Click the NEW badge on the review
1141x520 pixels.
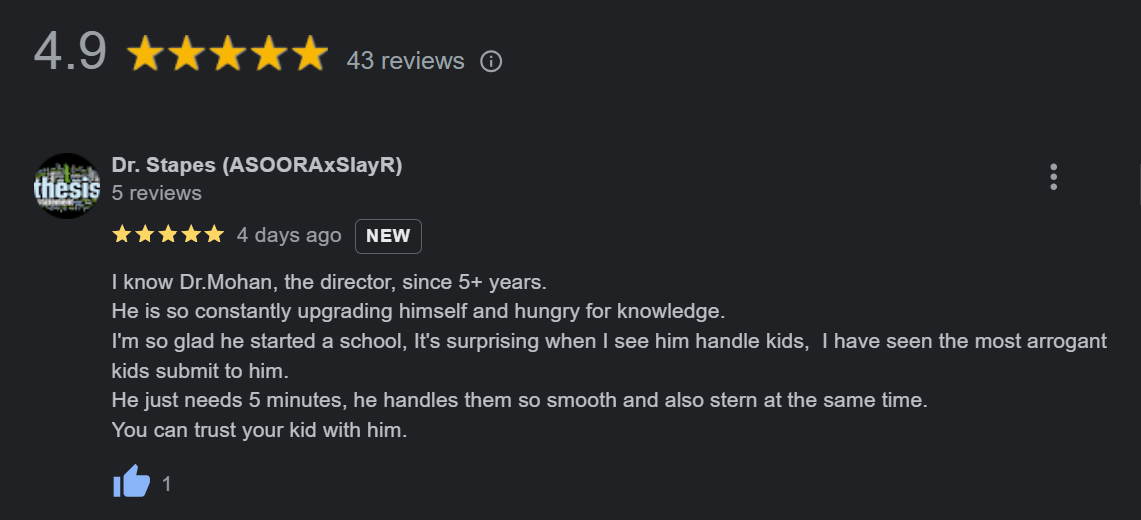tap(388, 236)
